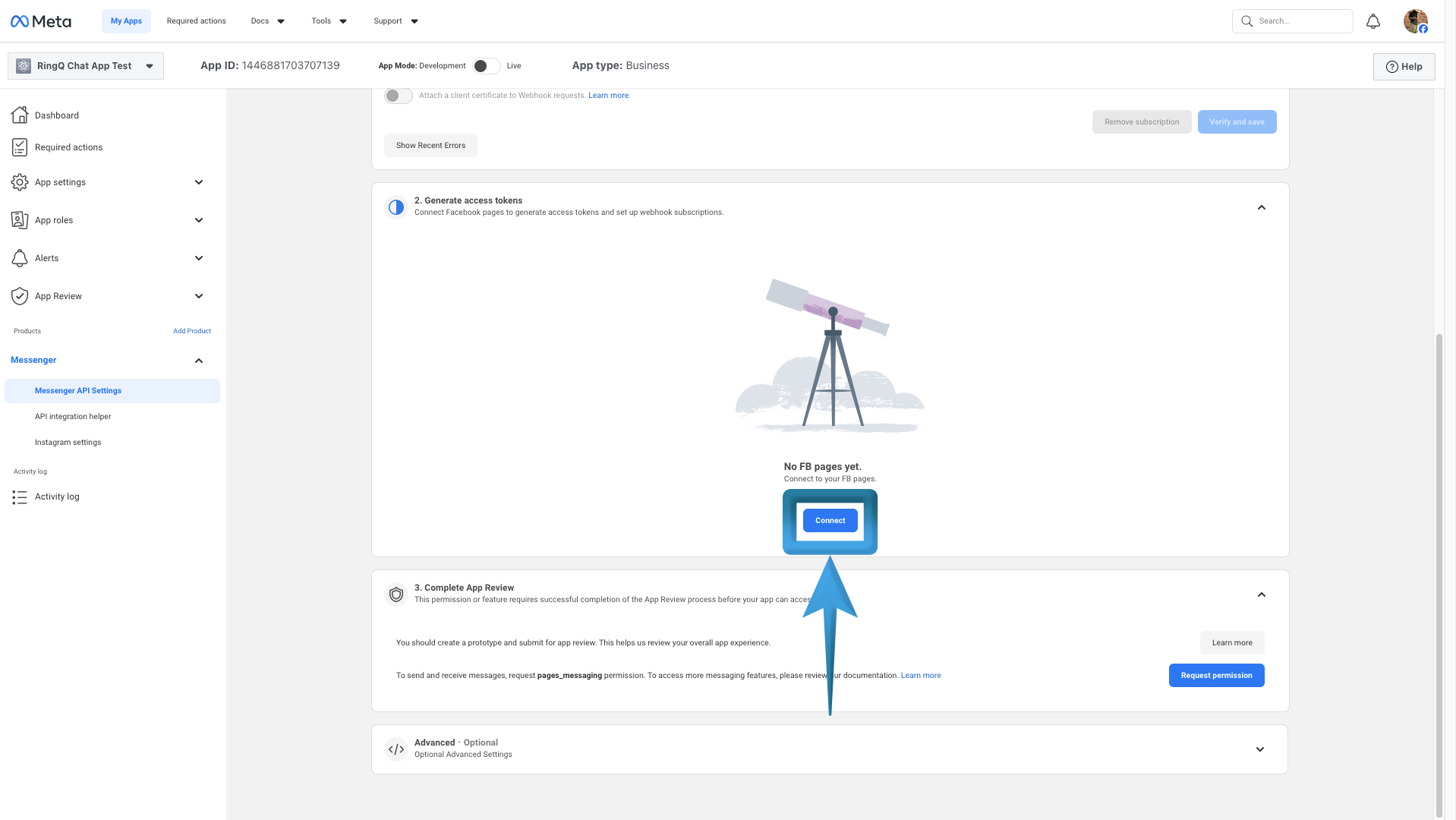Click the Activity log list icon
The image size is (1456, 820).
tap(20, 497)
